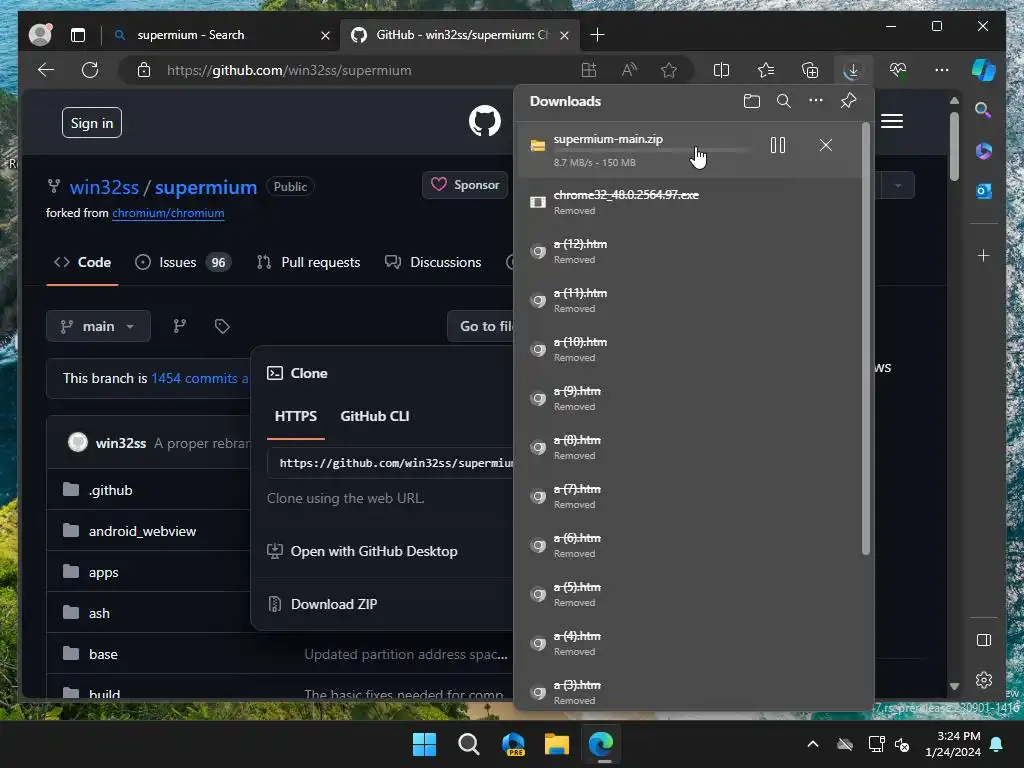The image size is (1024, 768).
Task: Add this page to favorites
Action: pyautogui.click(x=669, y=70)
